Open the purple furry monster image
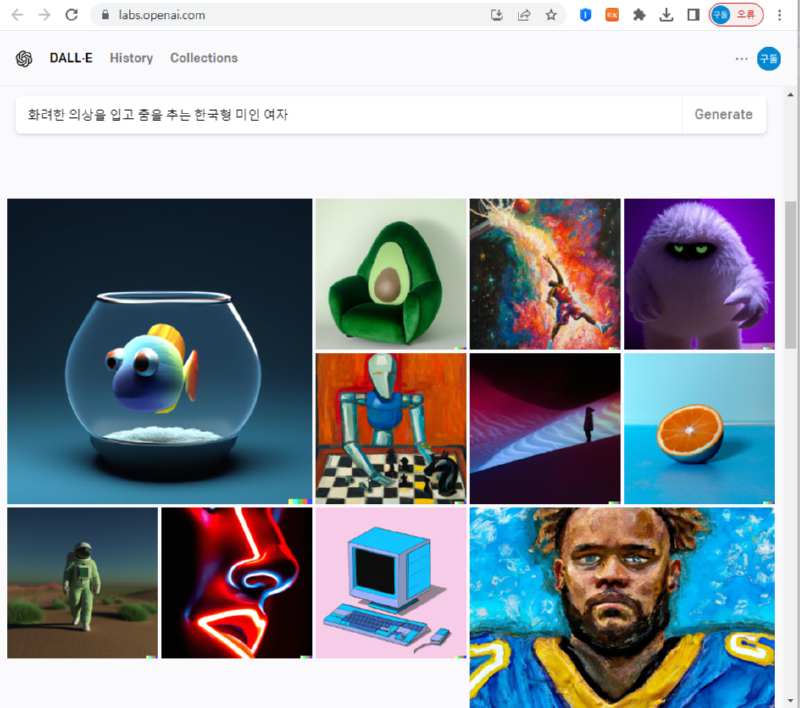 [699, 274]
